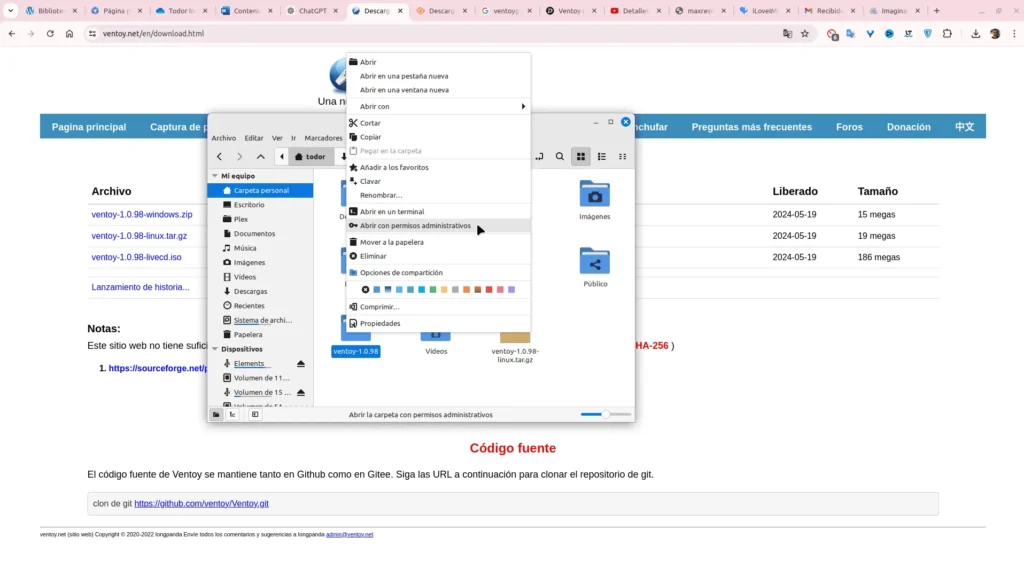Click the Google Translate extension icon
This screenshot has width=1024, height=577.
851,33
